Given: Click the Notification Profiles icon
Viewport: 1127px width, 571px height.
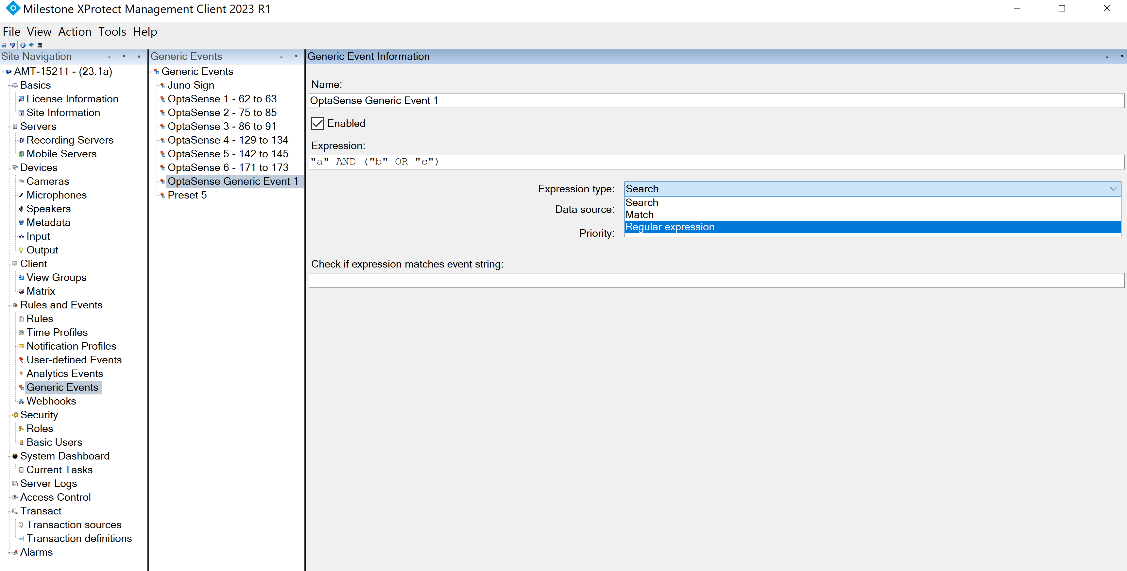Looking at the screenshot, I should point(22,346).
